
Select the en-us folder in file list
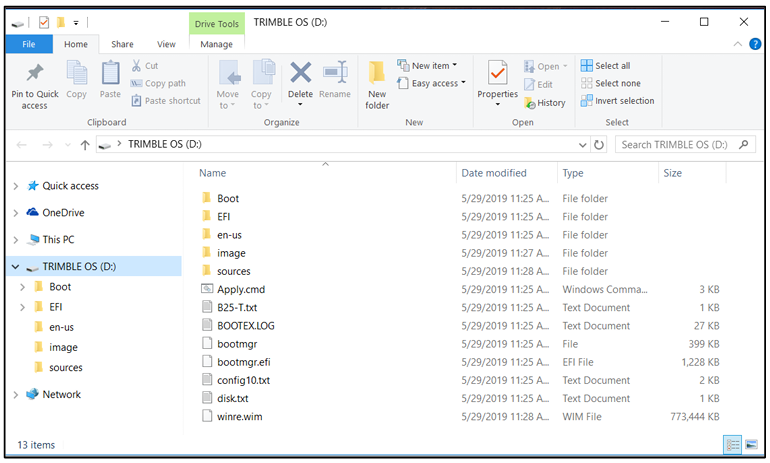[x=229, y=235]
